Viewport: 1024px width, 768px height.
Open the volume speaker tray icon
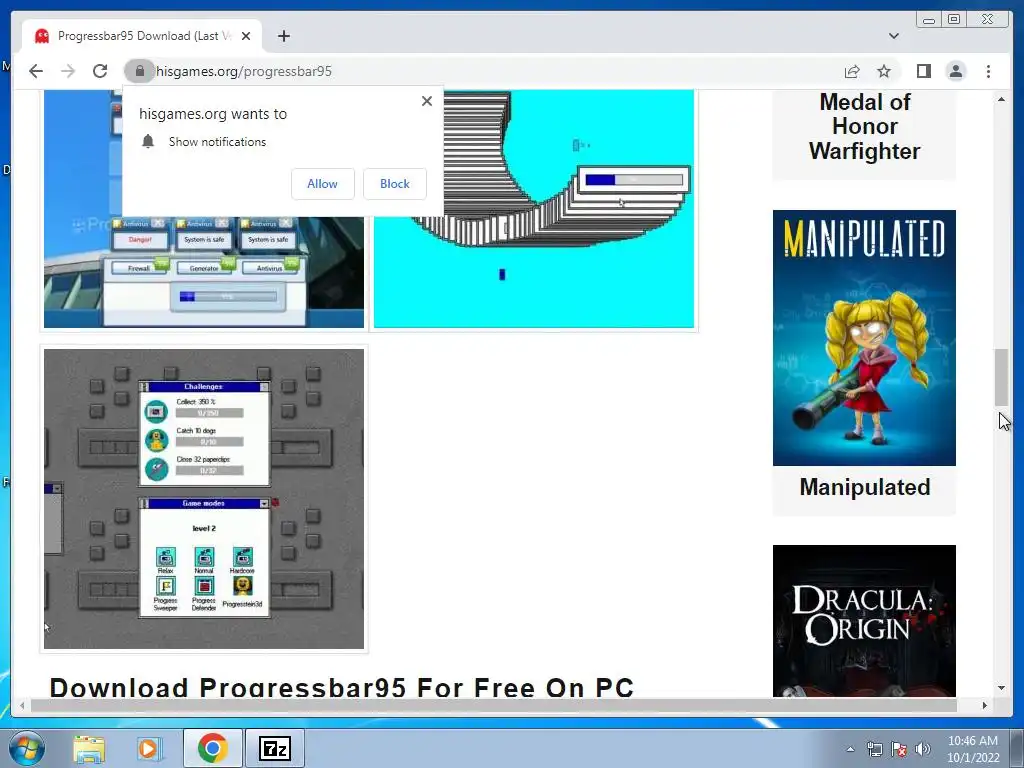922,749
